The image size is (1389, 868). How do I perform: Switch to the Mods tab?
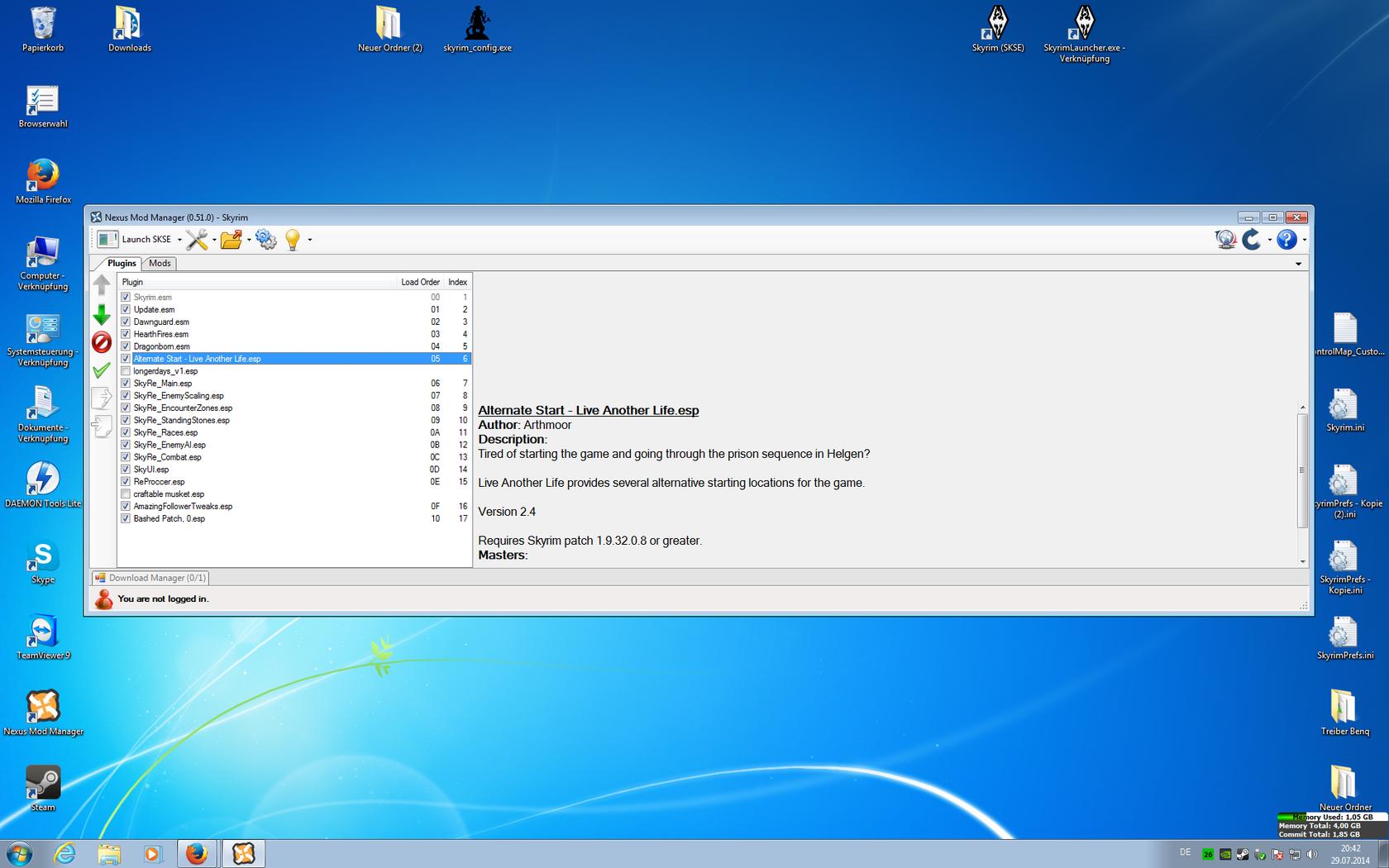(x=160, y=264)
